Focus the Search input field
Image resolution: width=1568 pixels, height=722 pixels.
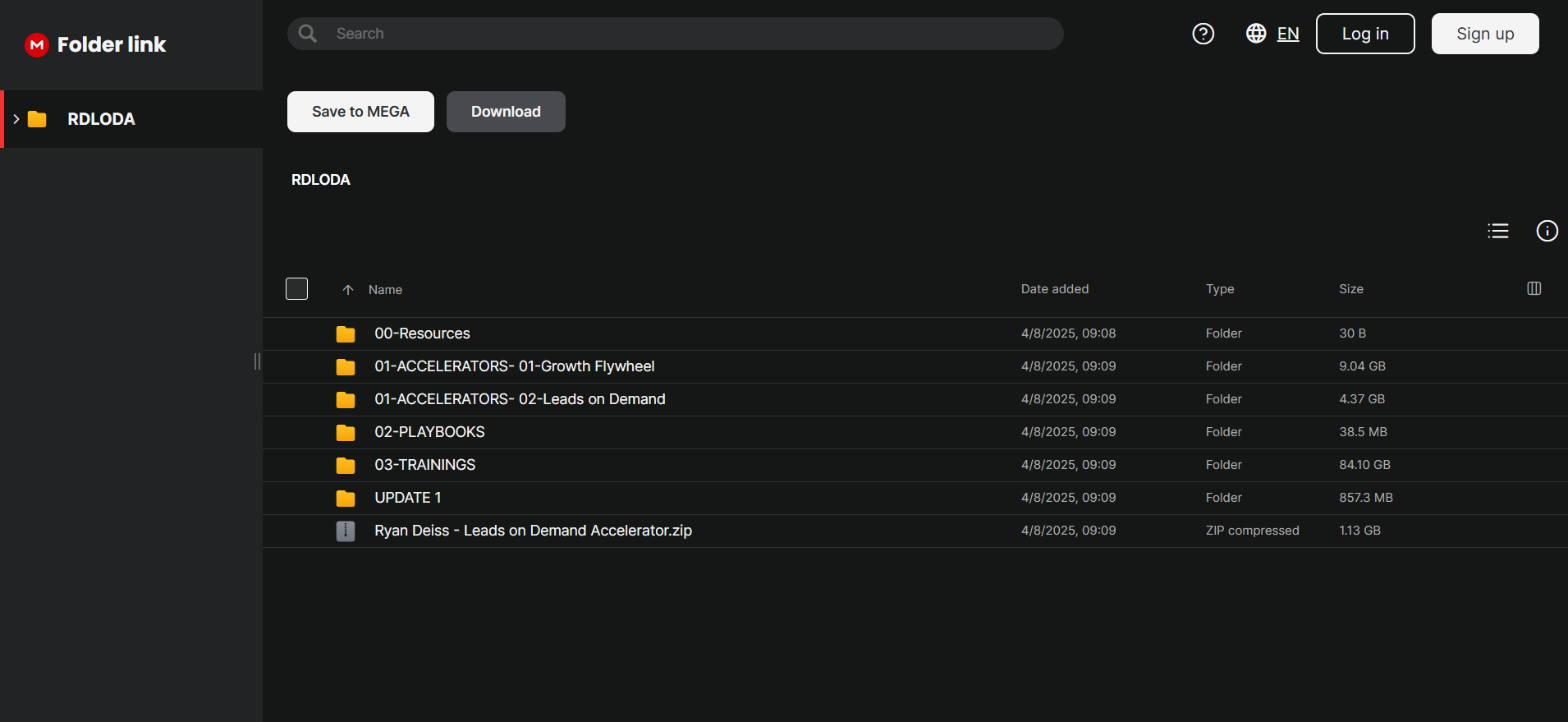676,34
